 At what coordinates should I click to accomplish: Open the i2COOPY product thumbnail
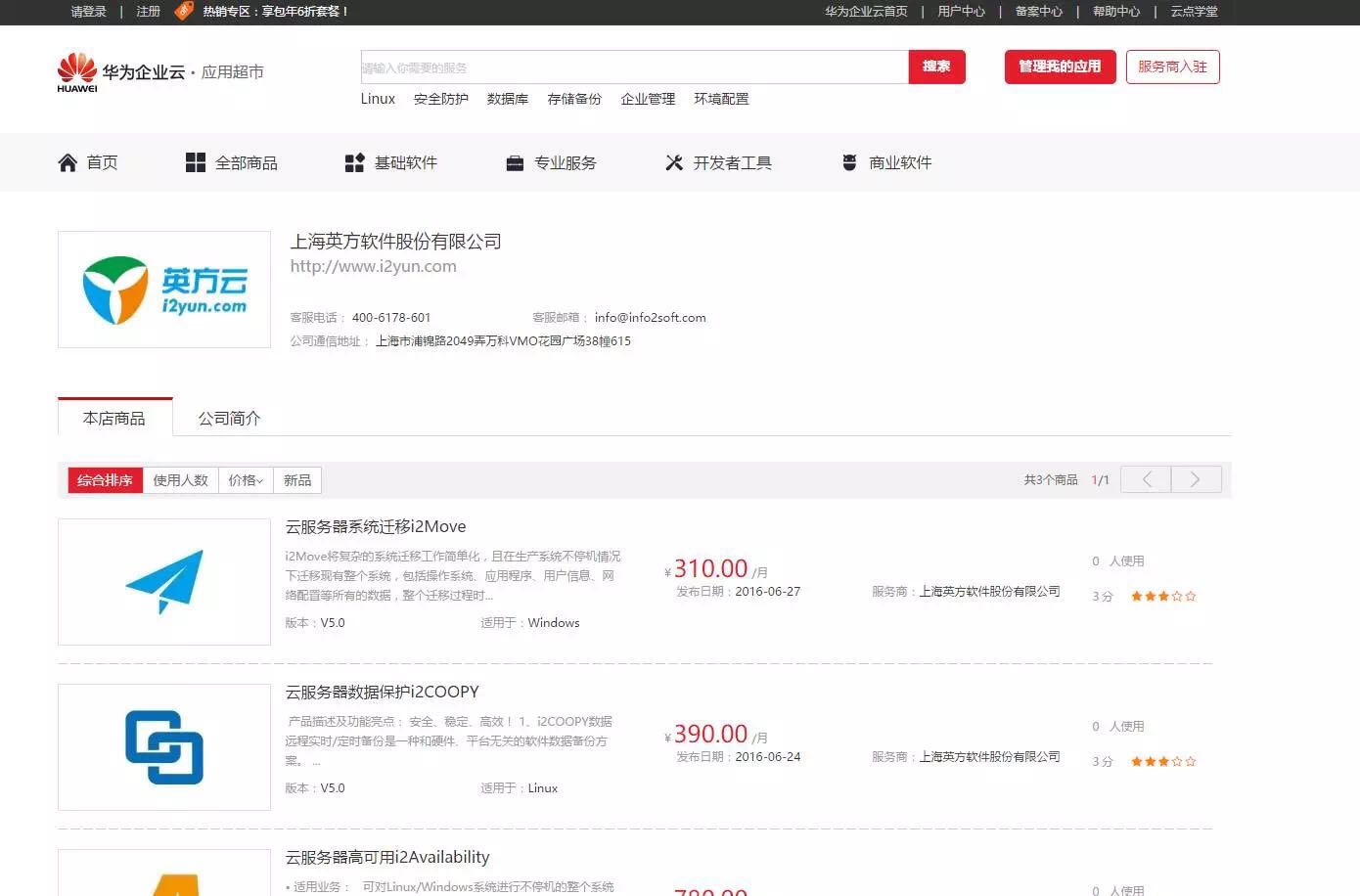pyautogui.click(x=164, y=747)
